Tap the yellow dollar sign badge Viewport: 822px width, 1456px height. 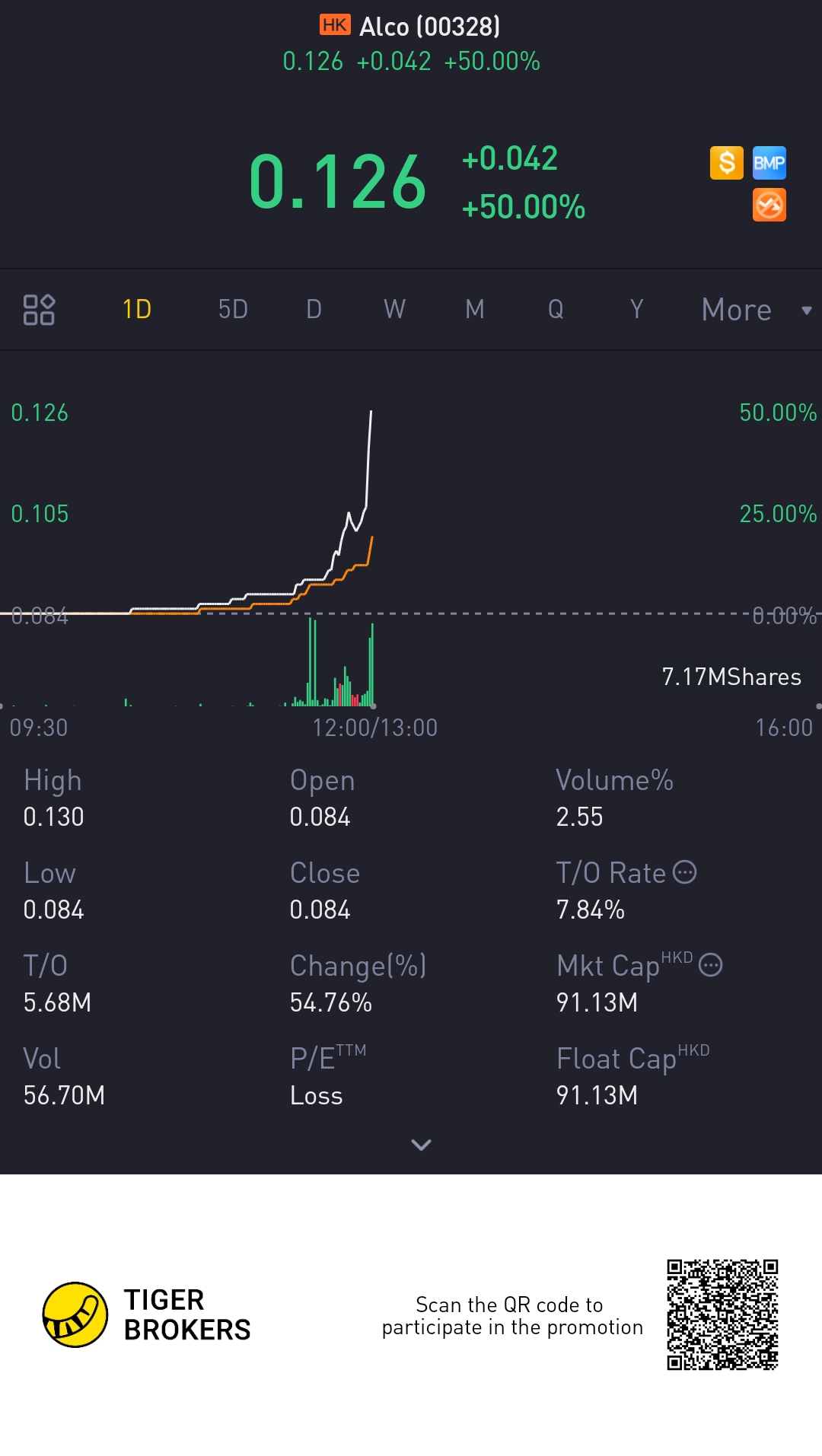click(727, 163)
